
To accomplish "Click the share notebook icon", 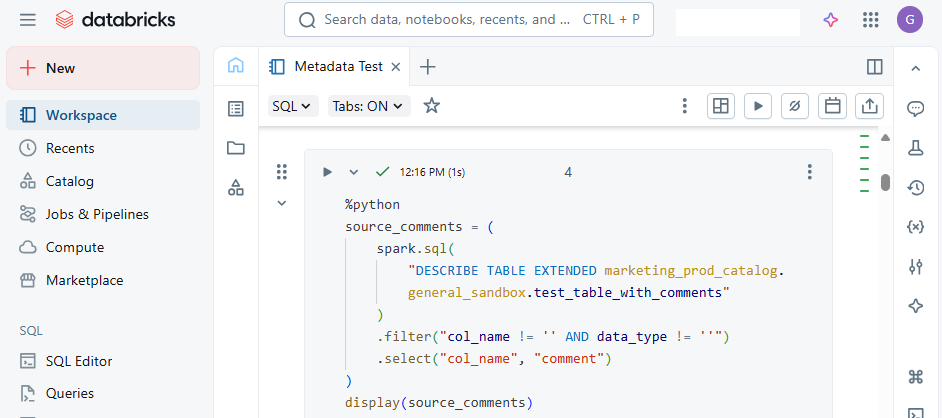I will pos(869,106).
